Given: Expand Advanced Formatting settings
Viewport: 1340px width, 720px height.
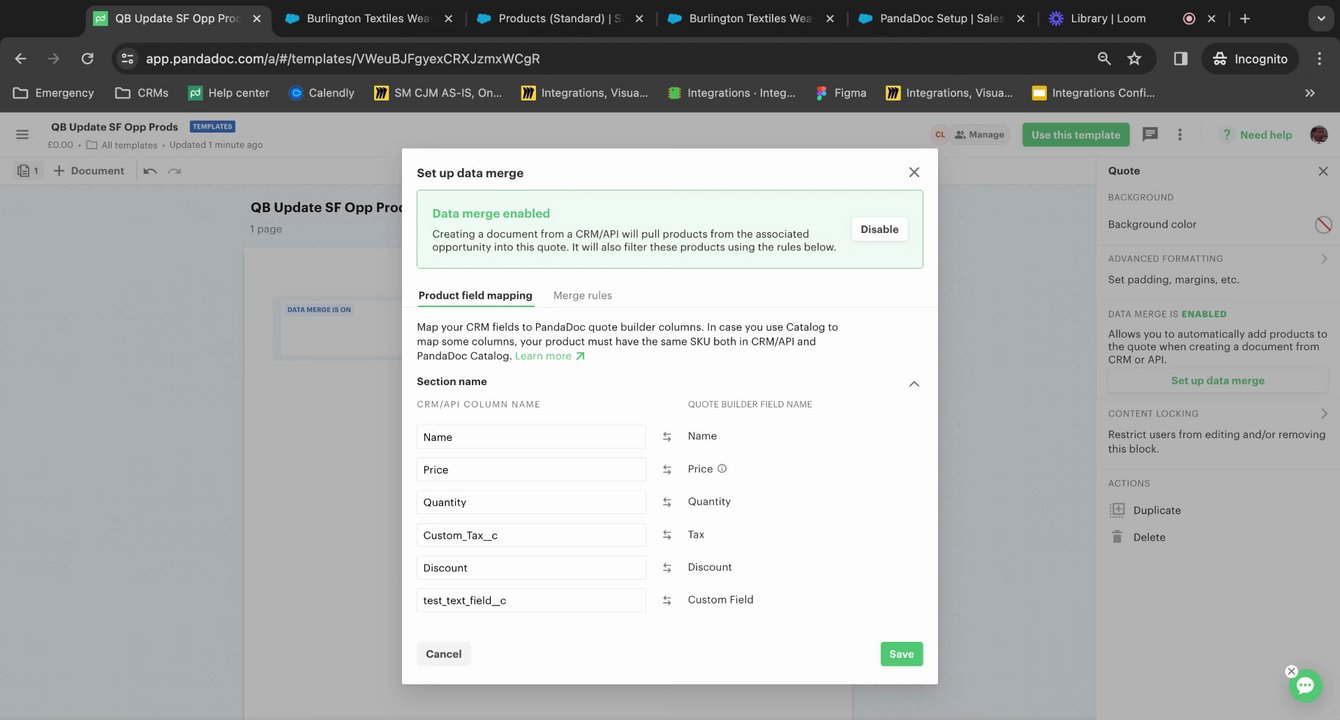Looking at the screenshot, I should 1323,259.
